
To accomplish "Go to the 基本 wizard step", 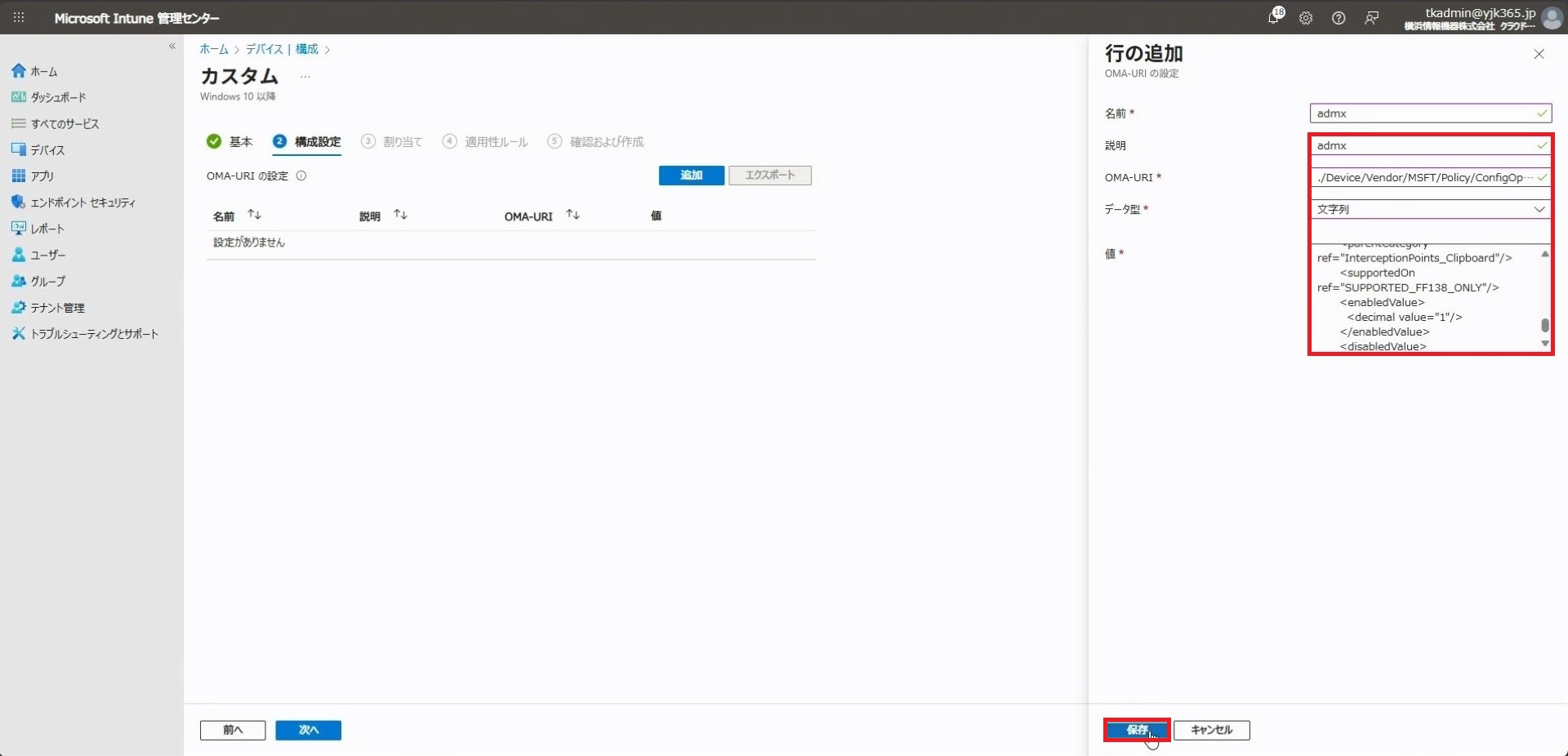I will (230, 142).
